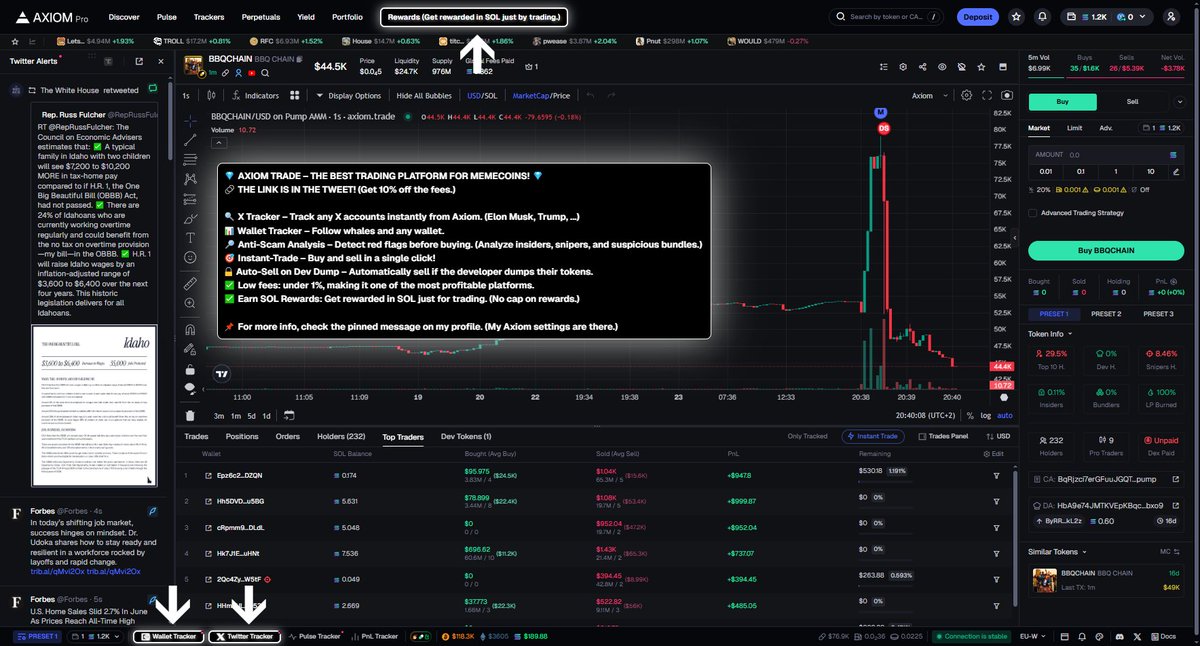Toggle Hide All Bubbles on chart
The height and width of the screenshot is (646, 1200).
[425, 95]
